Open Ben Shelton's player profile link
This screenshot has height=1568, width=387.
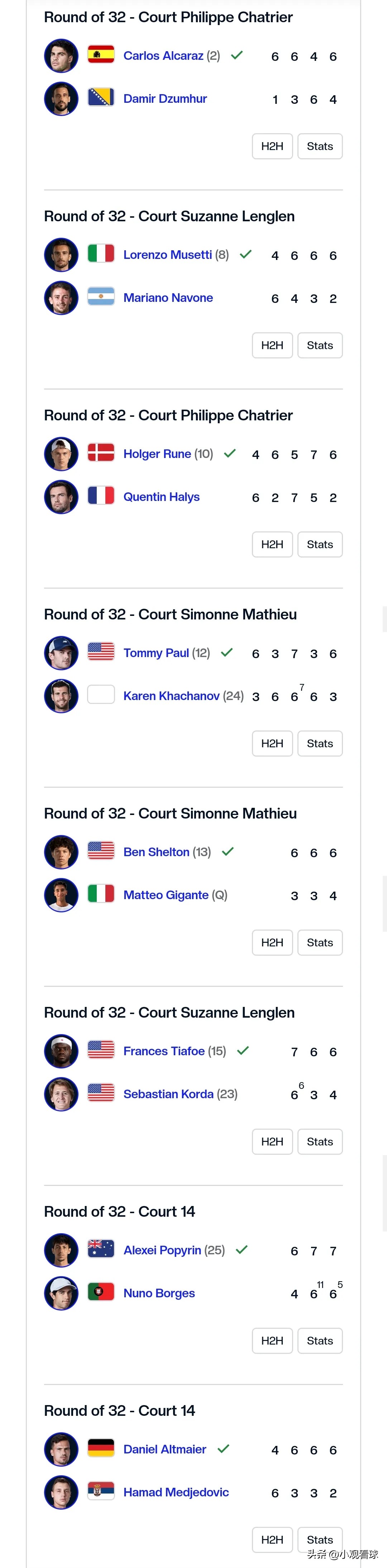(x=157, y=852)
